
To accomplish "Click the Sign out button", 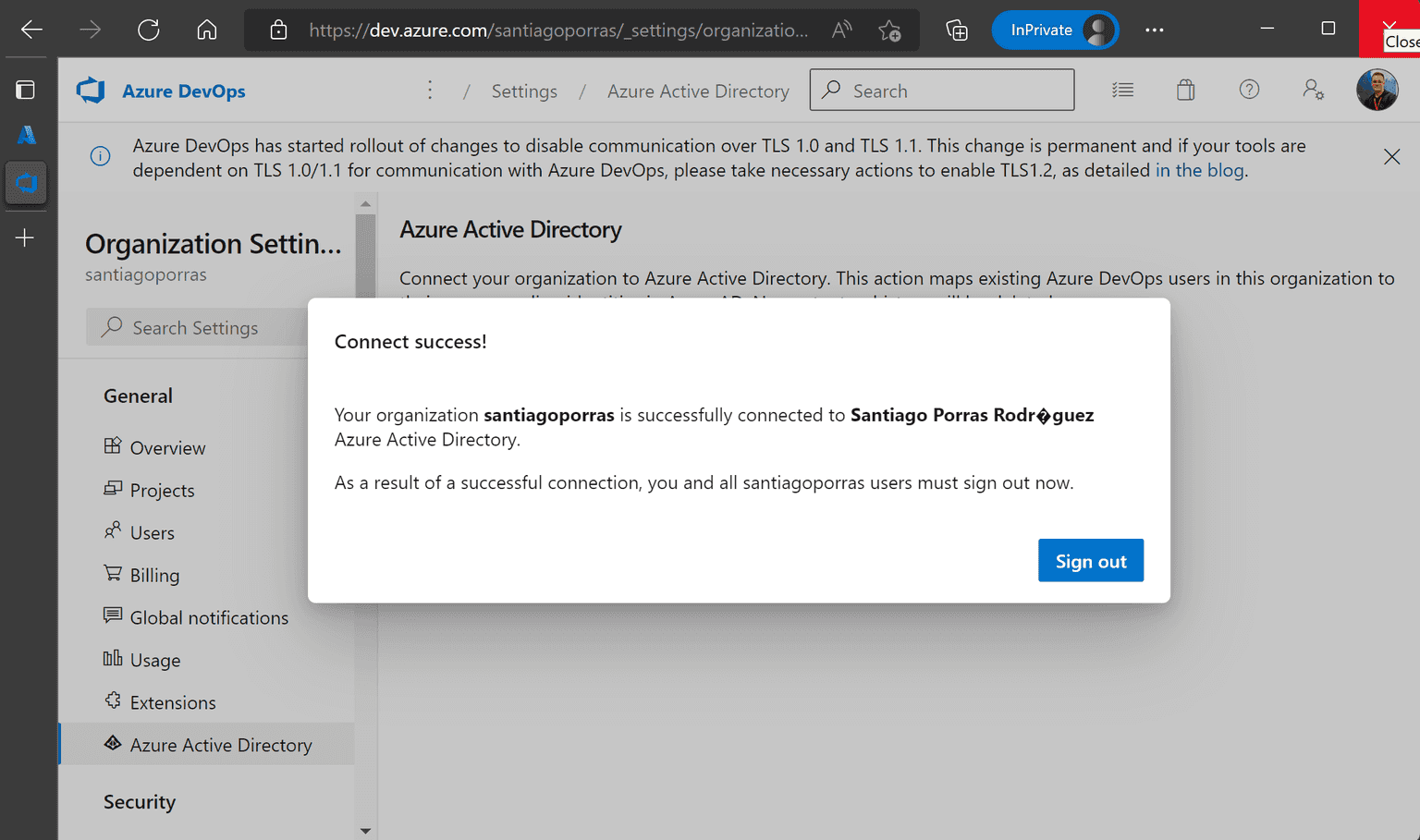I will (1091, 560).
